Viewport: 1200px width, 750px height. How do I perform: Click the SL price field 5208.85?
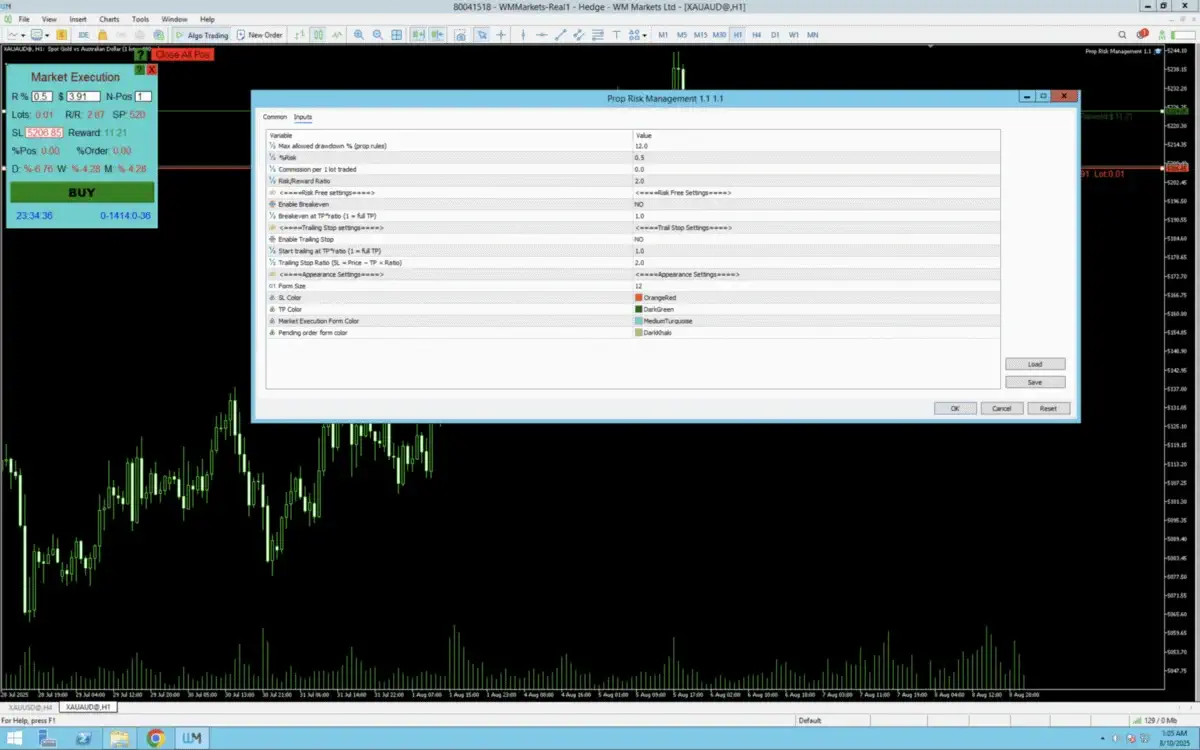pos(45,132)
